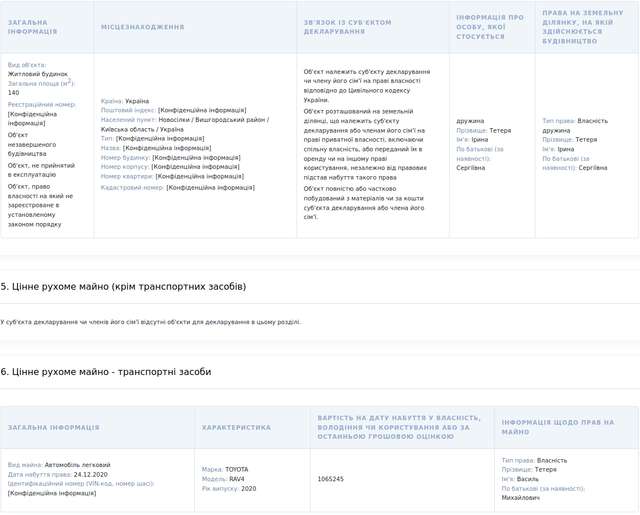Select the "Зв'язок із суб'єктом декларування" header
640x515 pixels.
click(348, 27)
